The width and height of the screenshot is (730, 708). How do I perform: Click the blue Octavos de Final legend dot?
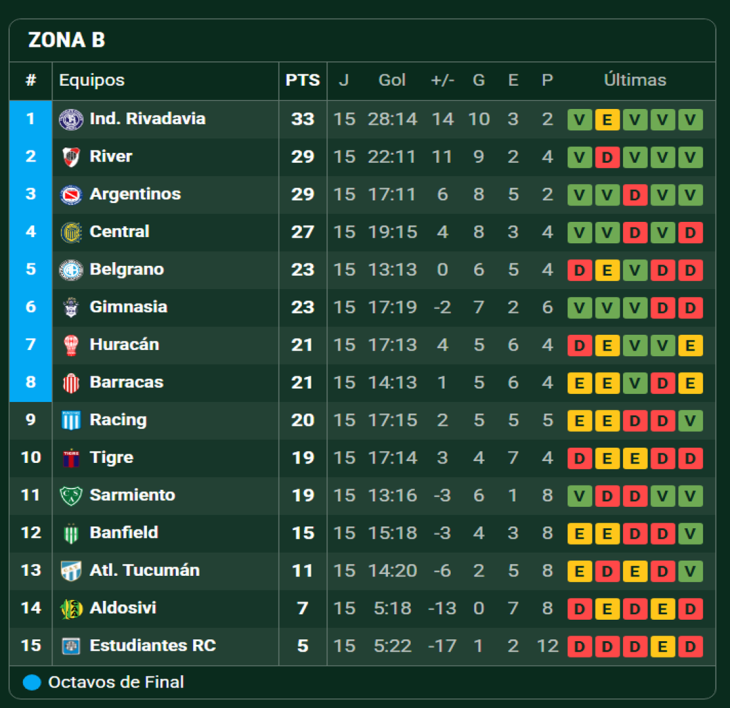[32, 683]
